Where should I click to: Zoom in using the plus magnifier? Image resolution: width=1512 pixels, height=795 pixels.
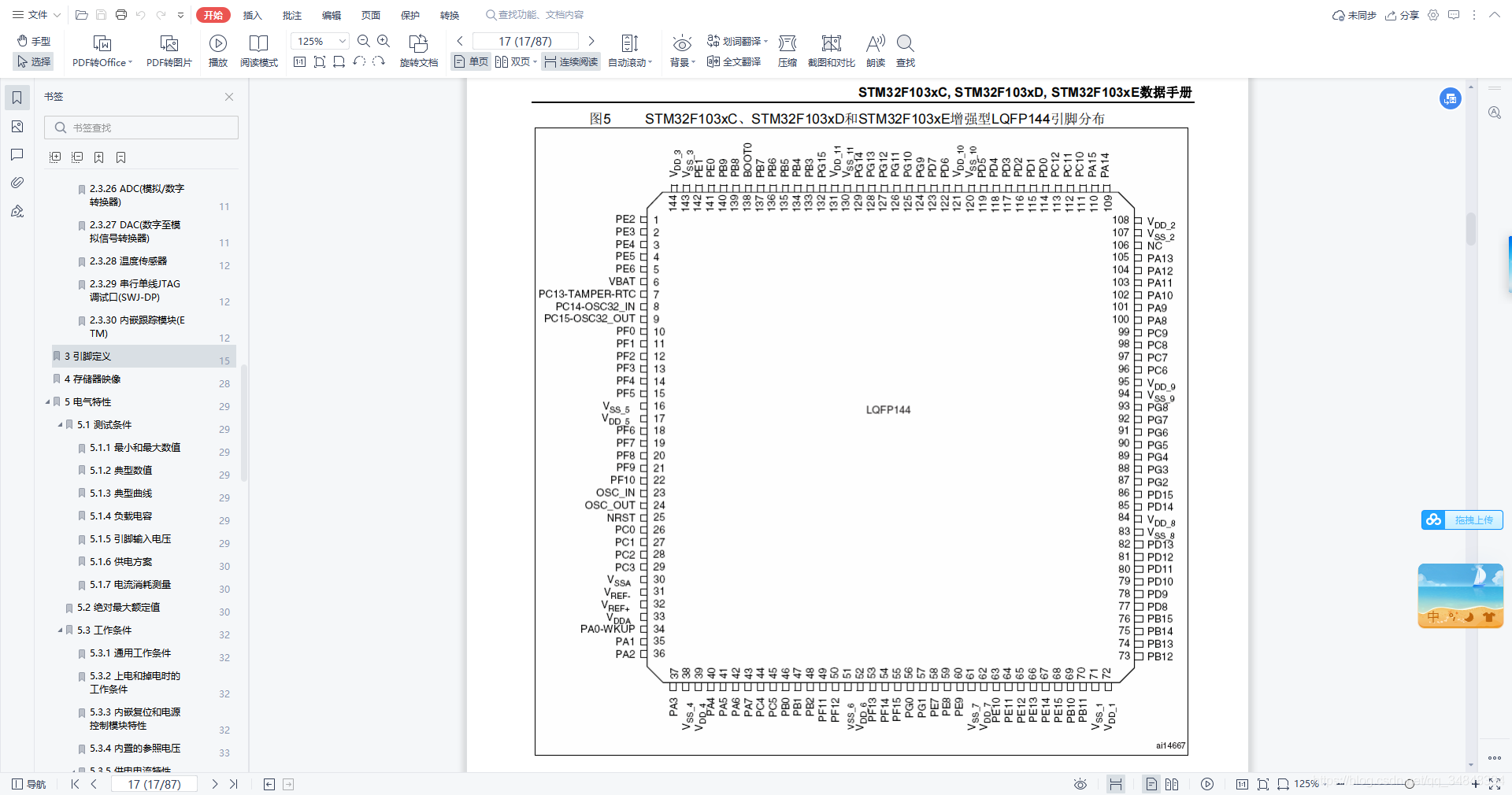[384, 41]
